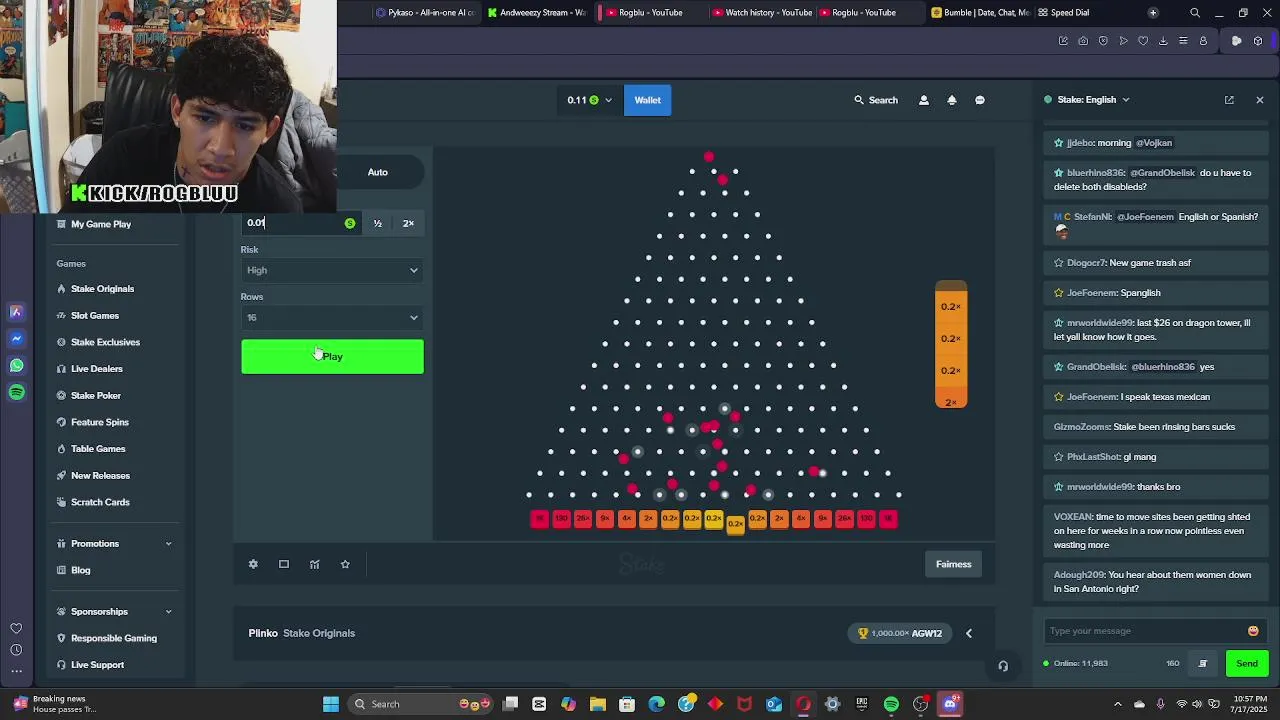Open the balance currency dropdown 0.11

[x=590, y=100]
